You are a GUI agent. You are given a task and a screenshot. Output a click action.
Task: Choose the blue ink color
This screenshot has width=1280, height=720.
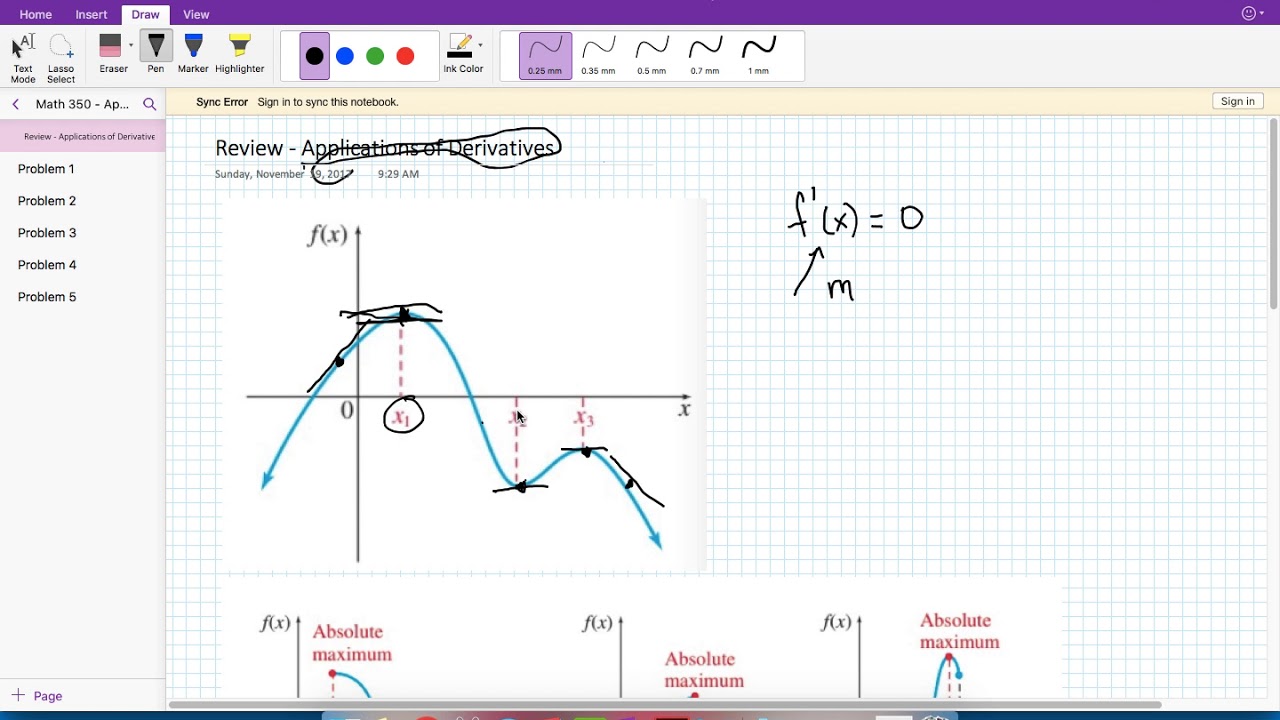click(x=345, y=56)
